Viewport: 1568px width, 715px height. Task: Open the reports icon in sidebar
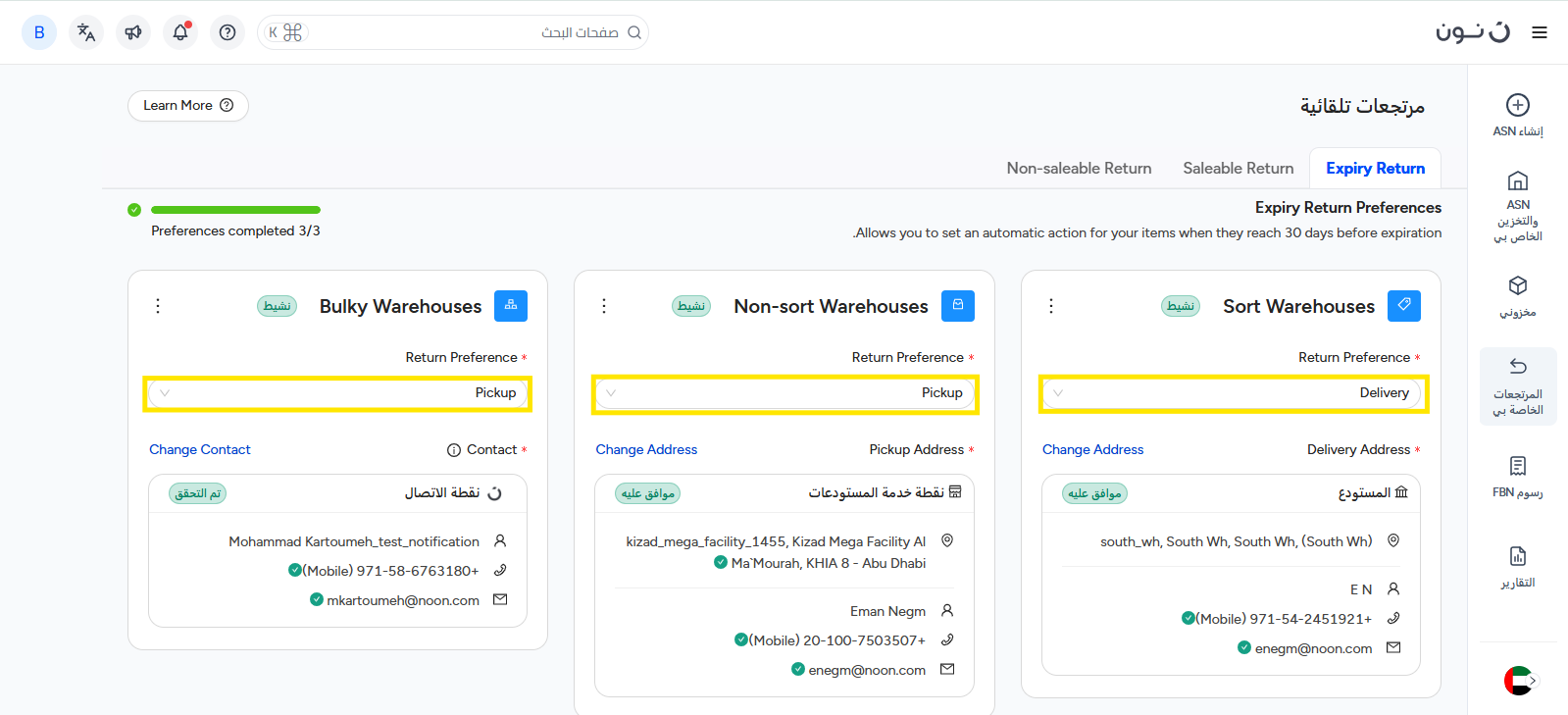pyautogui.click(x=1517, y=556)
